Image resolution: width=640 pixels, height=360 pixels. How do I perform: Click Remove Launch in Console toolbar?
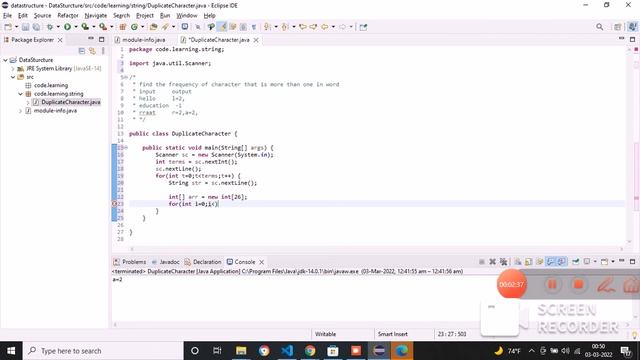(493, 262)
